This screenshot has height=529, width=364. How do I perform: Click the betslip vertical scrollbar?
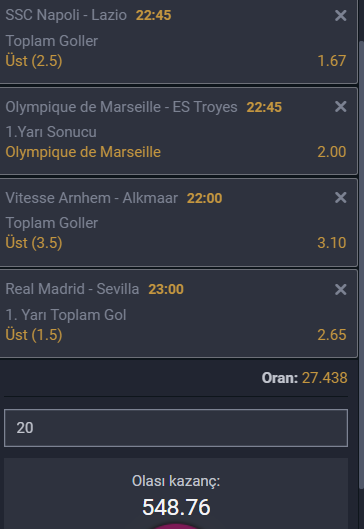pos(361,264)
